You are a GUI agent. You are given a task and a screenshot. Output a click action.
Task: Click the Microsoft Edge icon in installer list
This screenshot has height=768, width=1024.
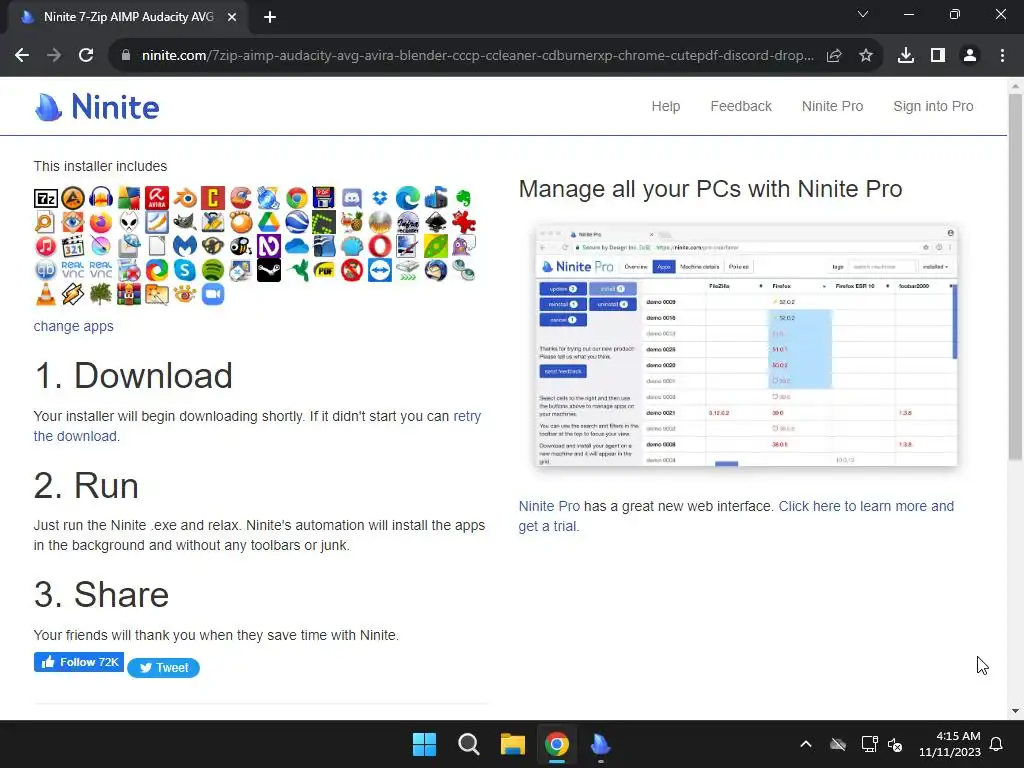point(408,198)
